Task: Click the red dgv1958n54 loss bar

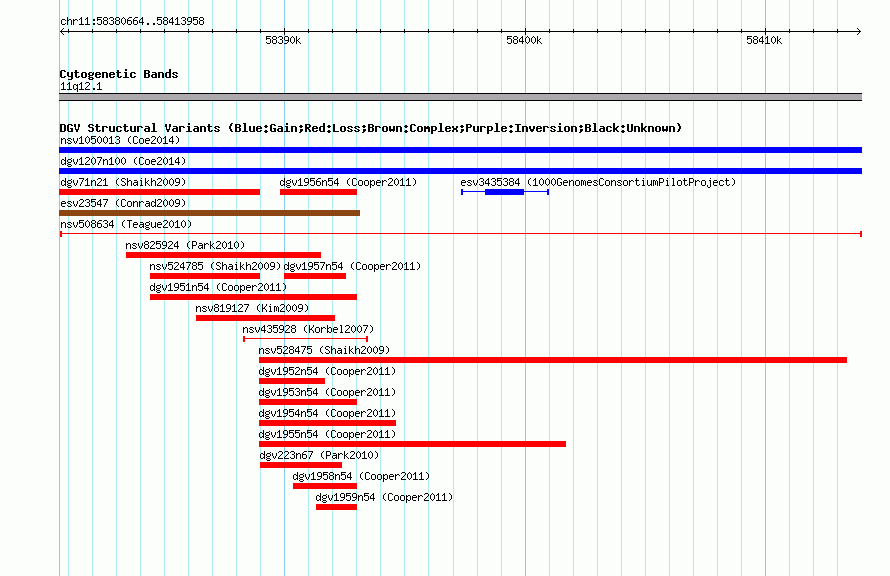Action: point(325,486)
